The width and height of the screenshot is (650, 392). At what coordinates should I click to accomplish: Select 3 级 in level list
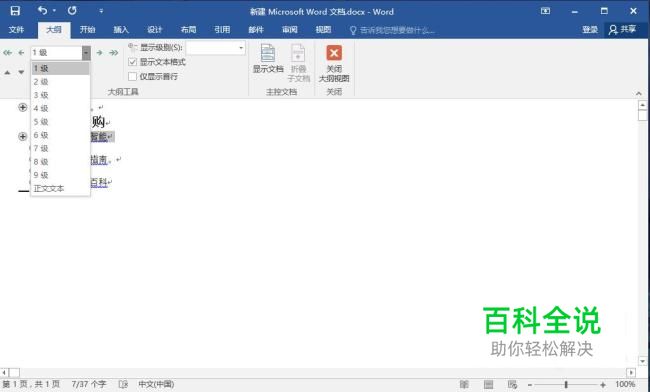[x=61, y=95]
